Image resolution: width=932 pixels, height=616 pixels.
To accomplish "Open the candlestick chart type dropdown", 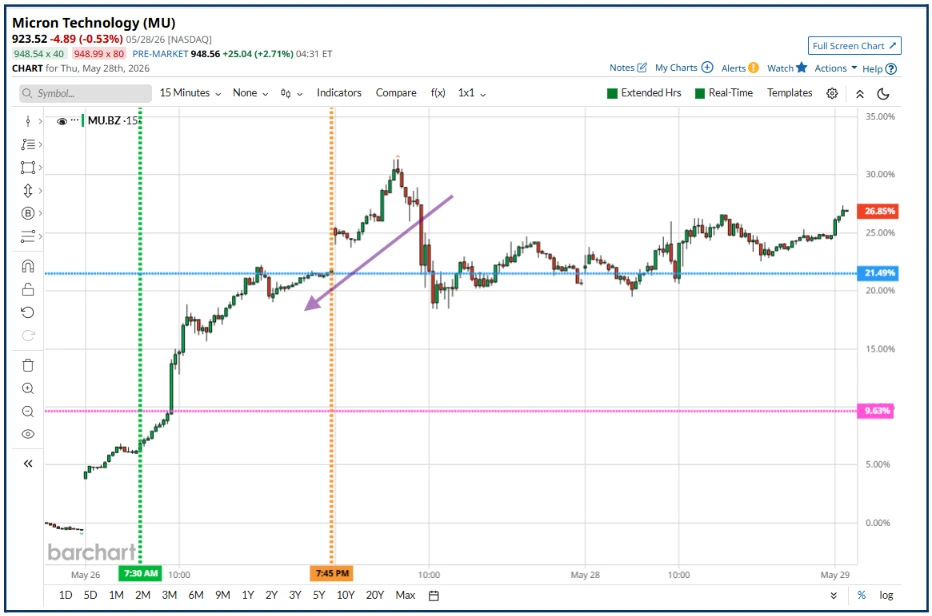I will (291, 93).
